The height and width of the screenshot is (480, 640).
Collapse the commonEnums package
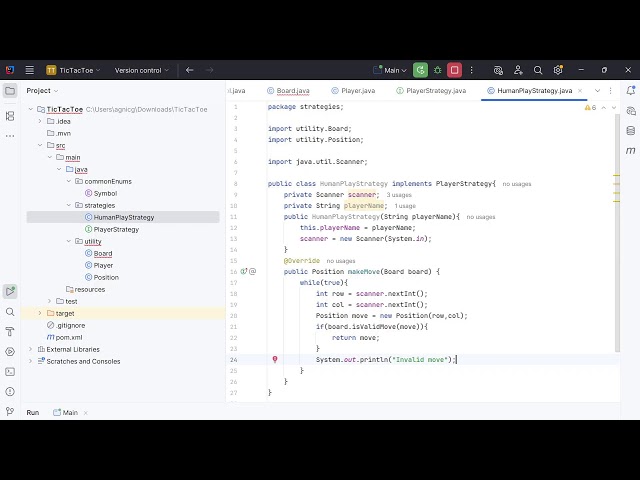pos(69,181)
